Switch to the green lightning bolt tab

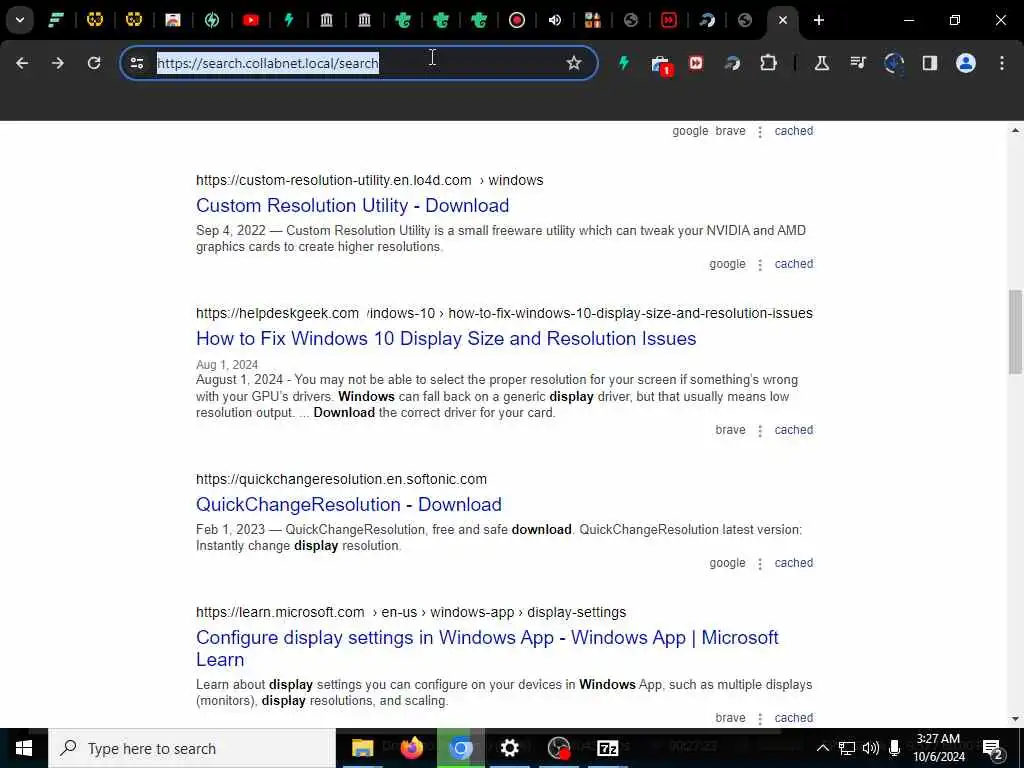point(288,20)
